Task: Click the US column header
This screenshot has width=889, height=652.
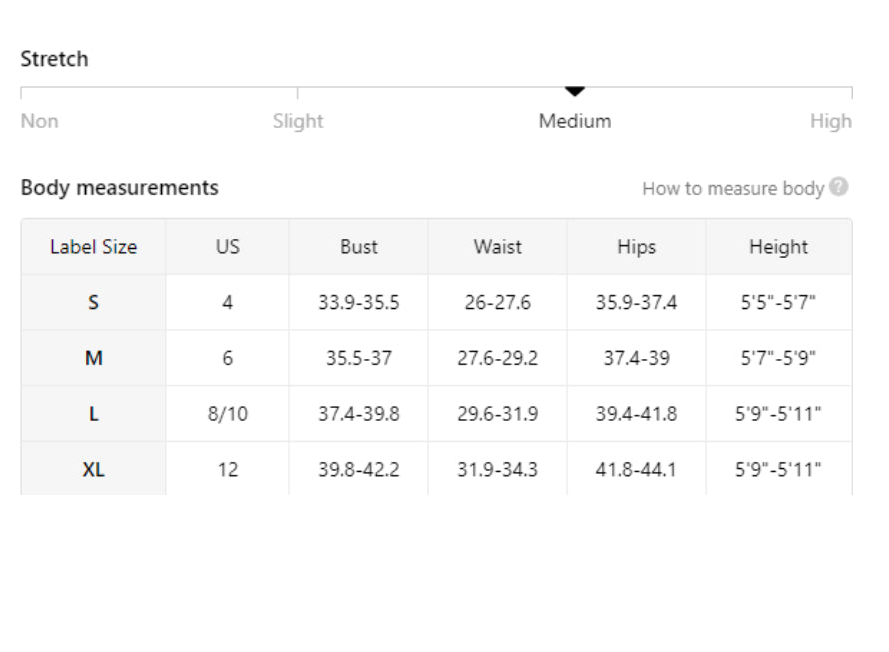Action: (x=227, y=247)
